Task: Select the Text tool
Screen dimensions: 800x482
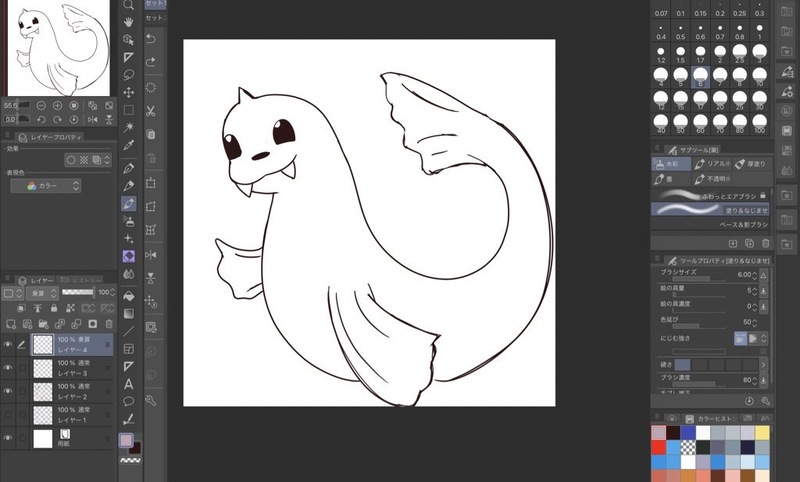Action: [129, 384]
